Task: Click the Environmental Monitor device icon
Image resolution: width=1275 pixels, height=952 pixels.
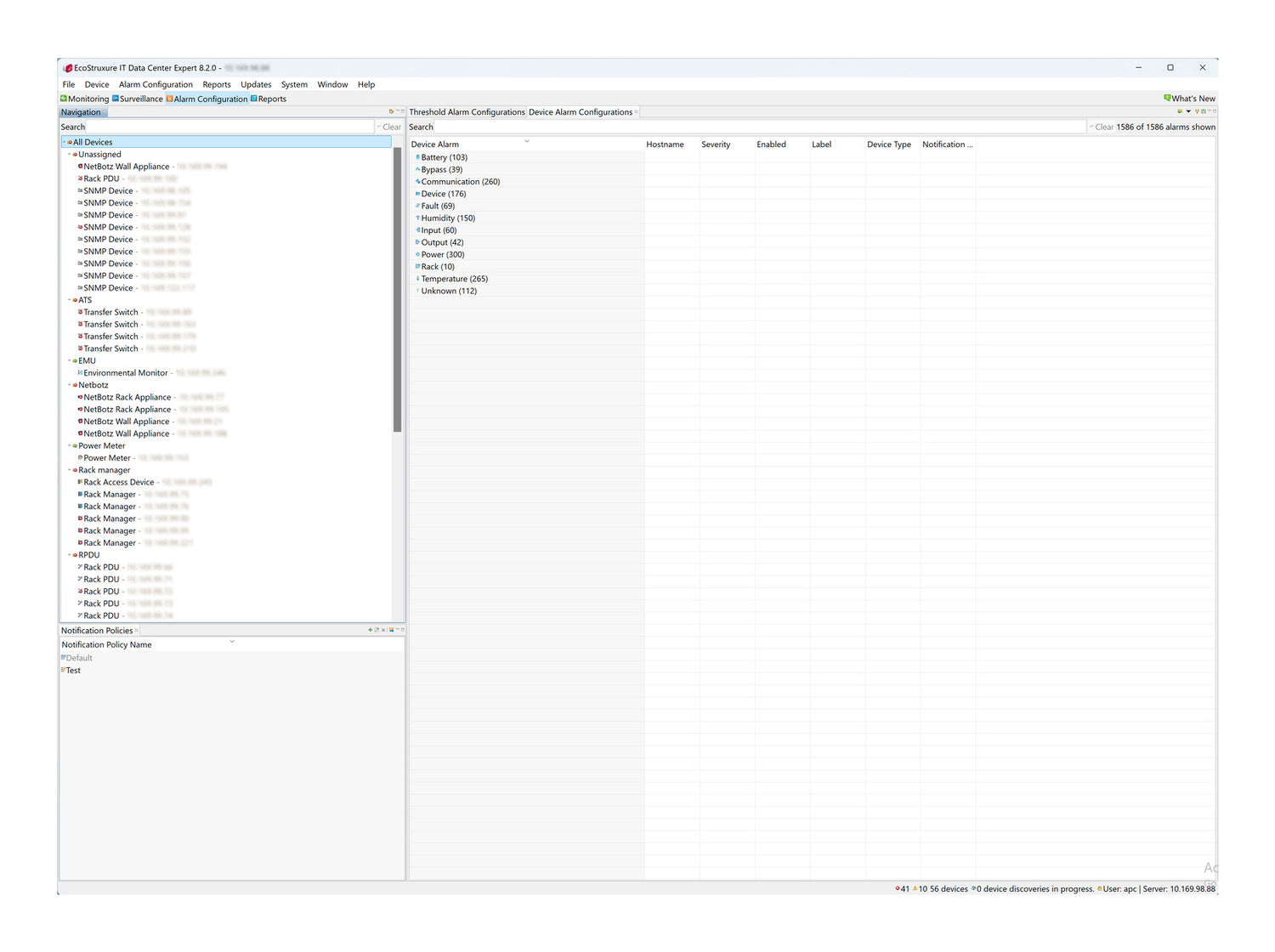Action: tap(80, 372)
